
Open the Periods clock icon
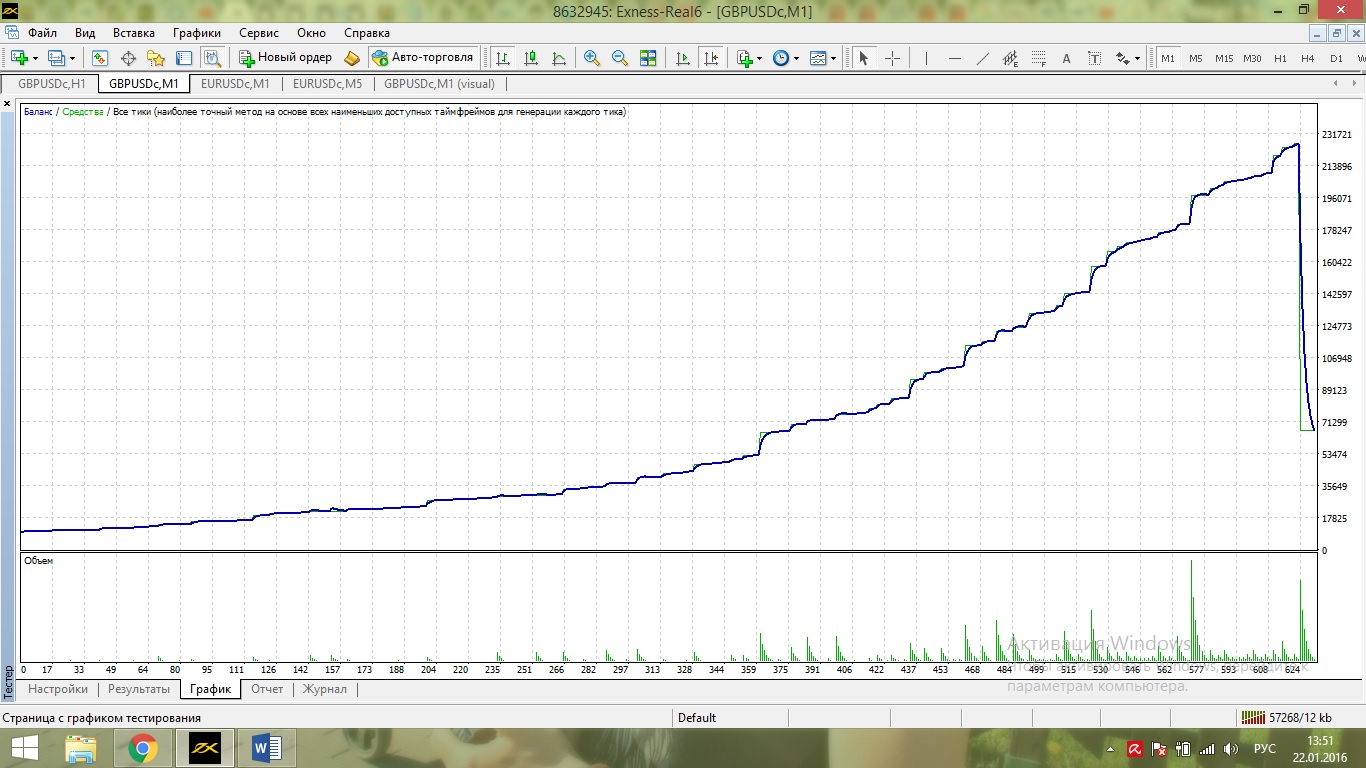[781, 58]
